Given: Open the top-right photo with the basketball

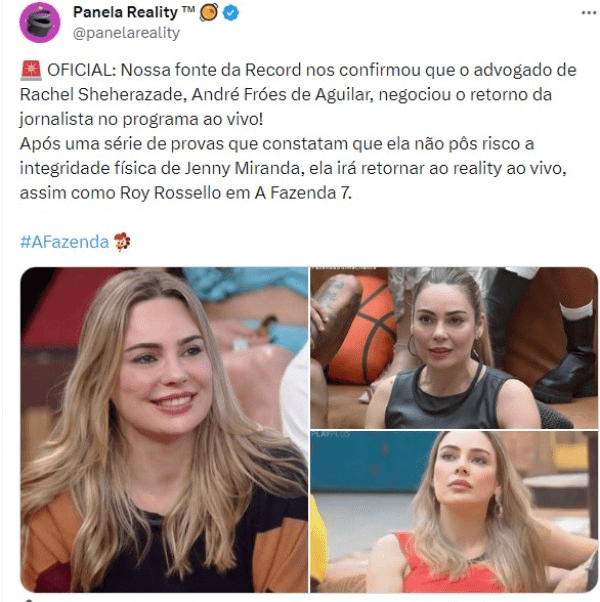Looking at the screenshot, I should click(454, 347).
